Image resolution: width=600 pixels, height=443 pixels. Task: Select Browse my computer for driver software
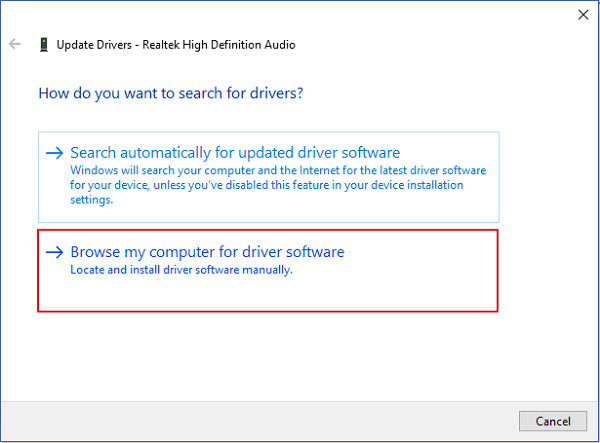[x=207, y=252]
